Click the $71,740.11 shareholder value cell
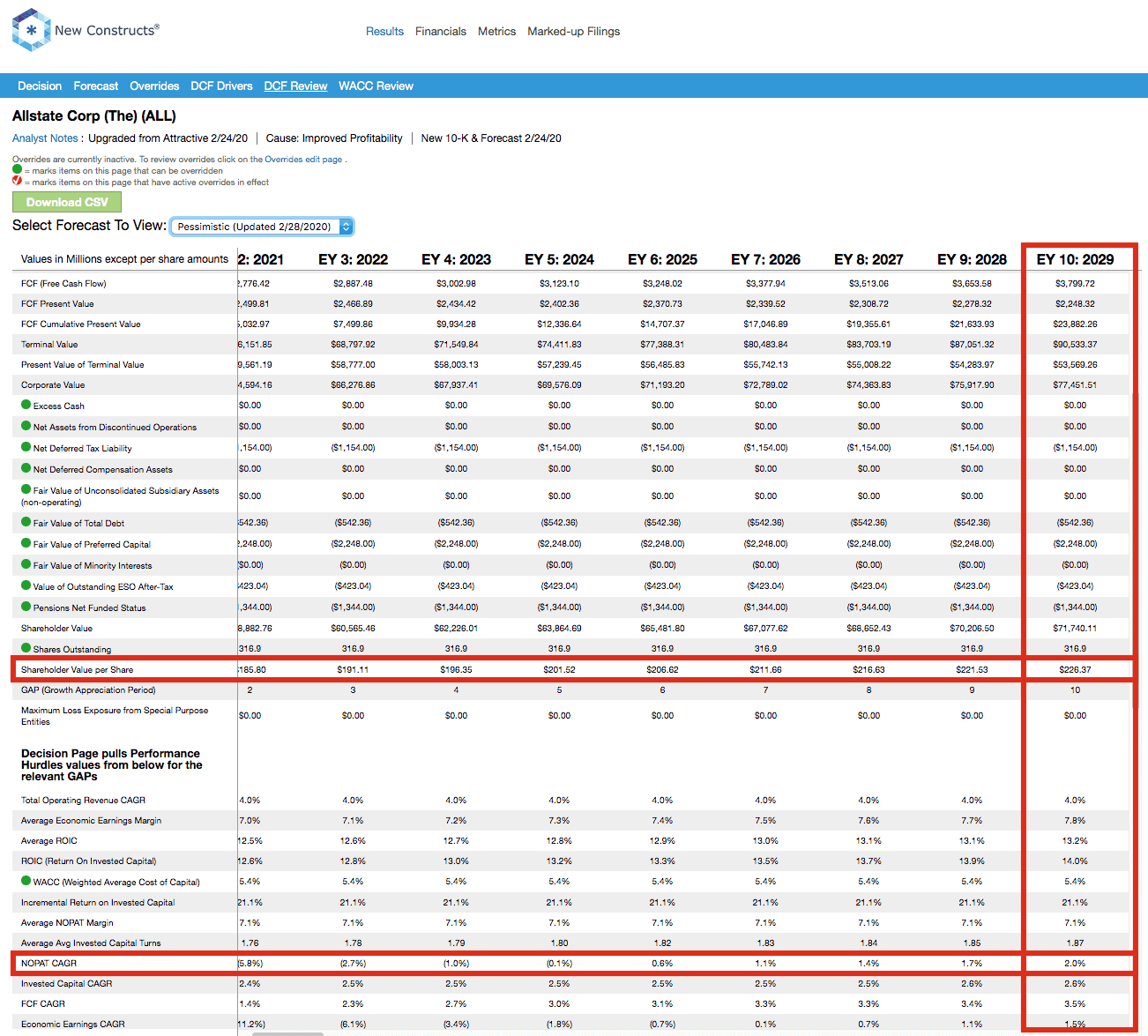The width and height of the screenshot is (1148, 1036). [x=1076, y=629]
